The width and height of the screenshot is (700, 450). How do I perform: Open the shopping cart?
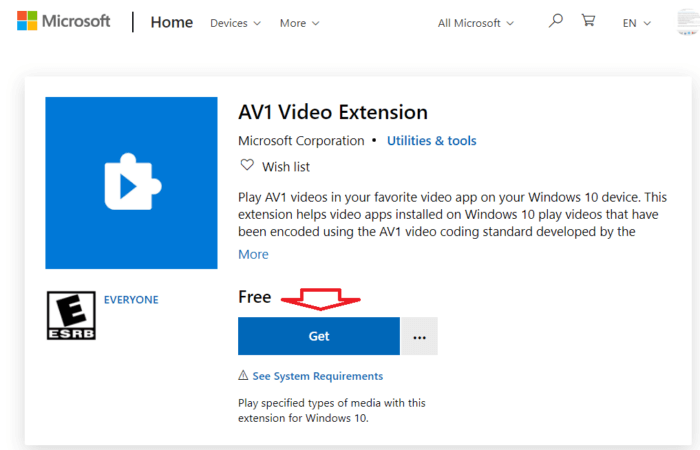coord(588,20)
